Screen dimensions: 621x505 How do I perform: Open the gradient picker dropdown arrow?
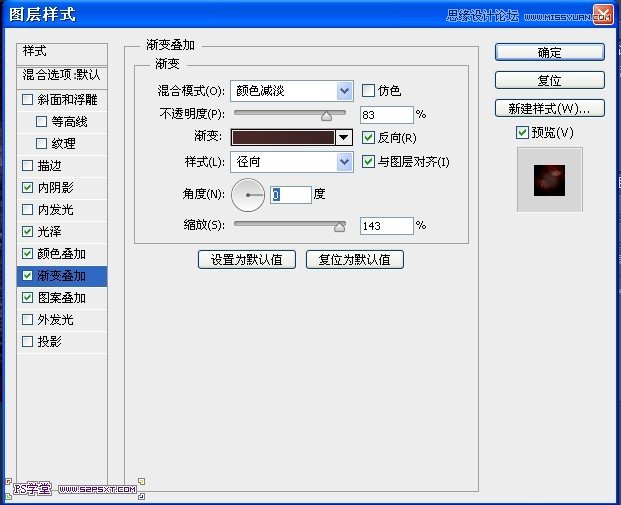pos(344,137)
